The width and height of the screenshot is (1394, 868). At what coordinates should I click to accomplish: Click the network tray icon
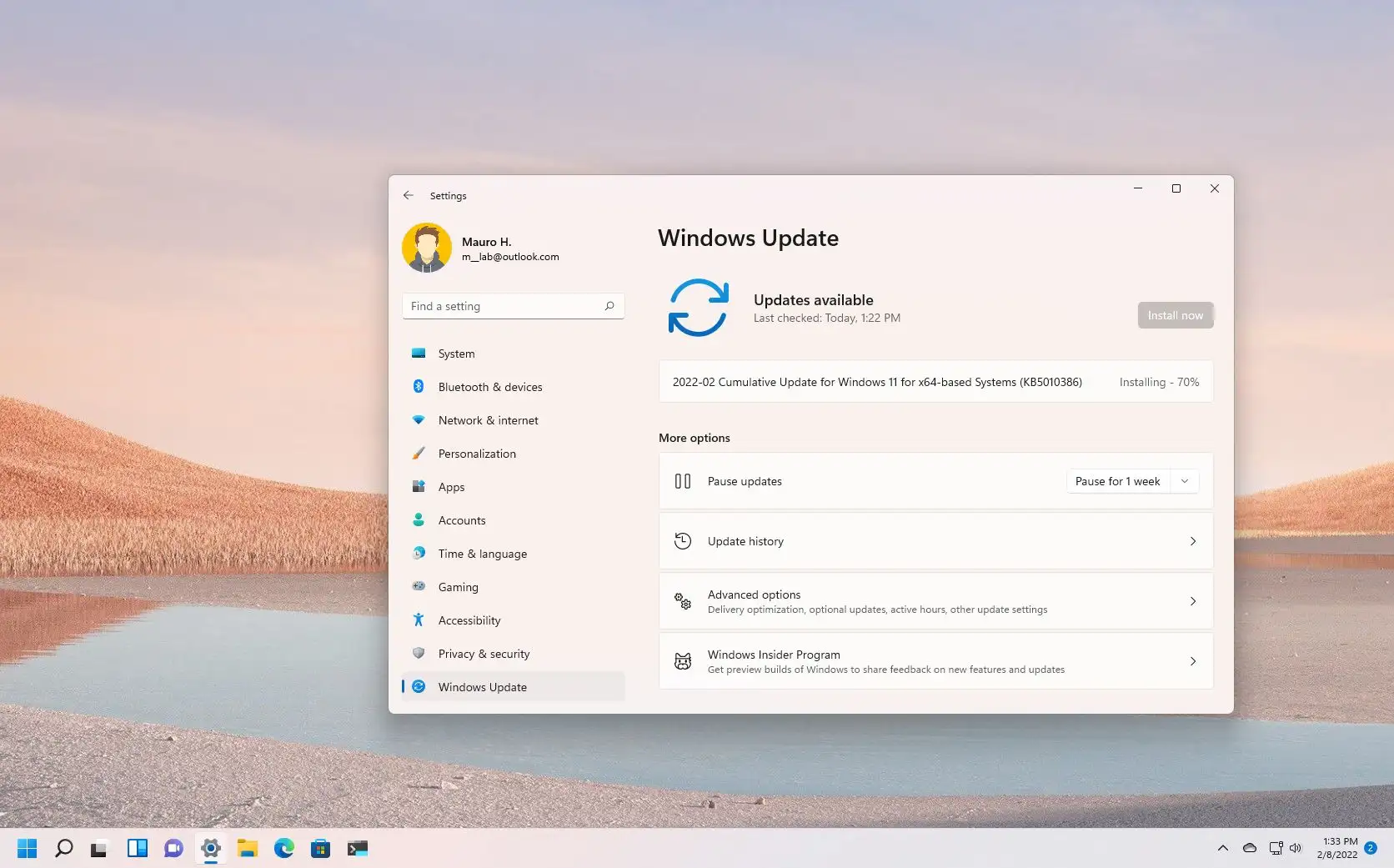tap(1276, 848)
